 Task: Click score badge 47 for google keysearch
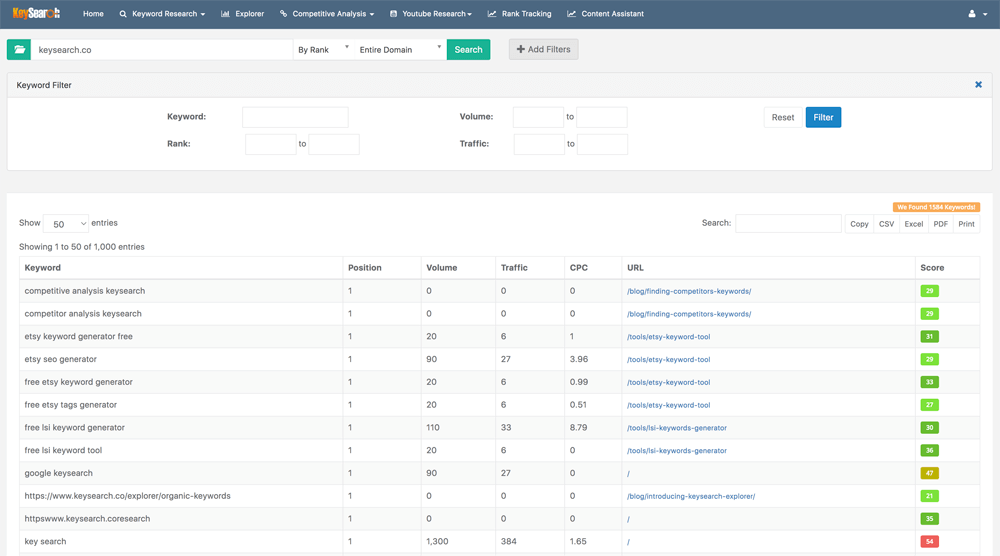[929, 473]
